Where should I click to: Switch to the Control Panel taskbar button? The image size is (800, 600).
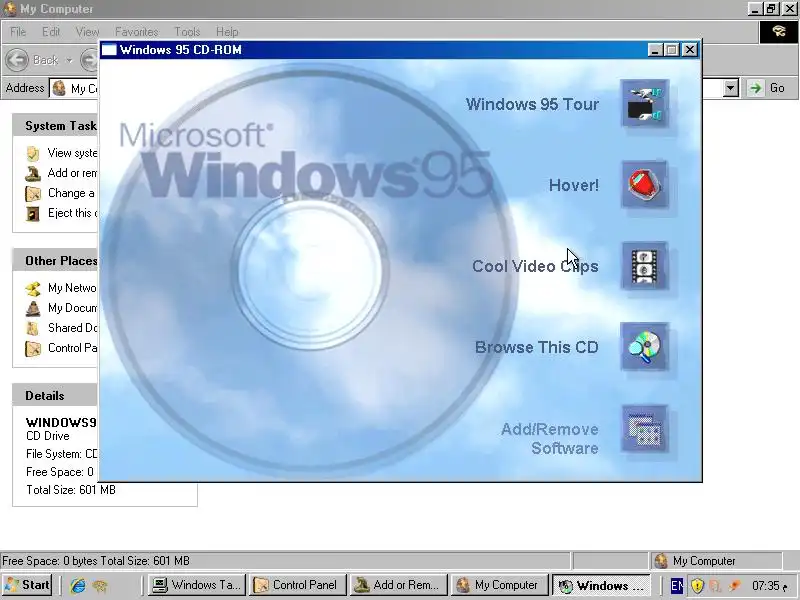298,585
